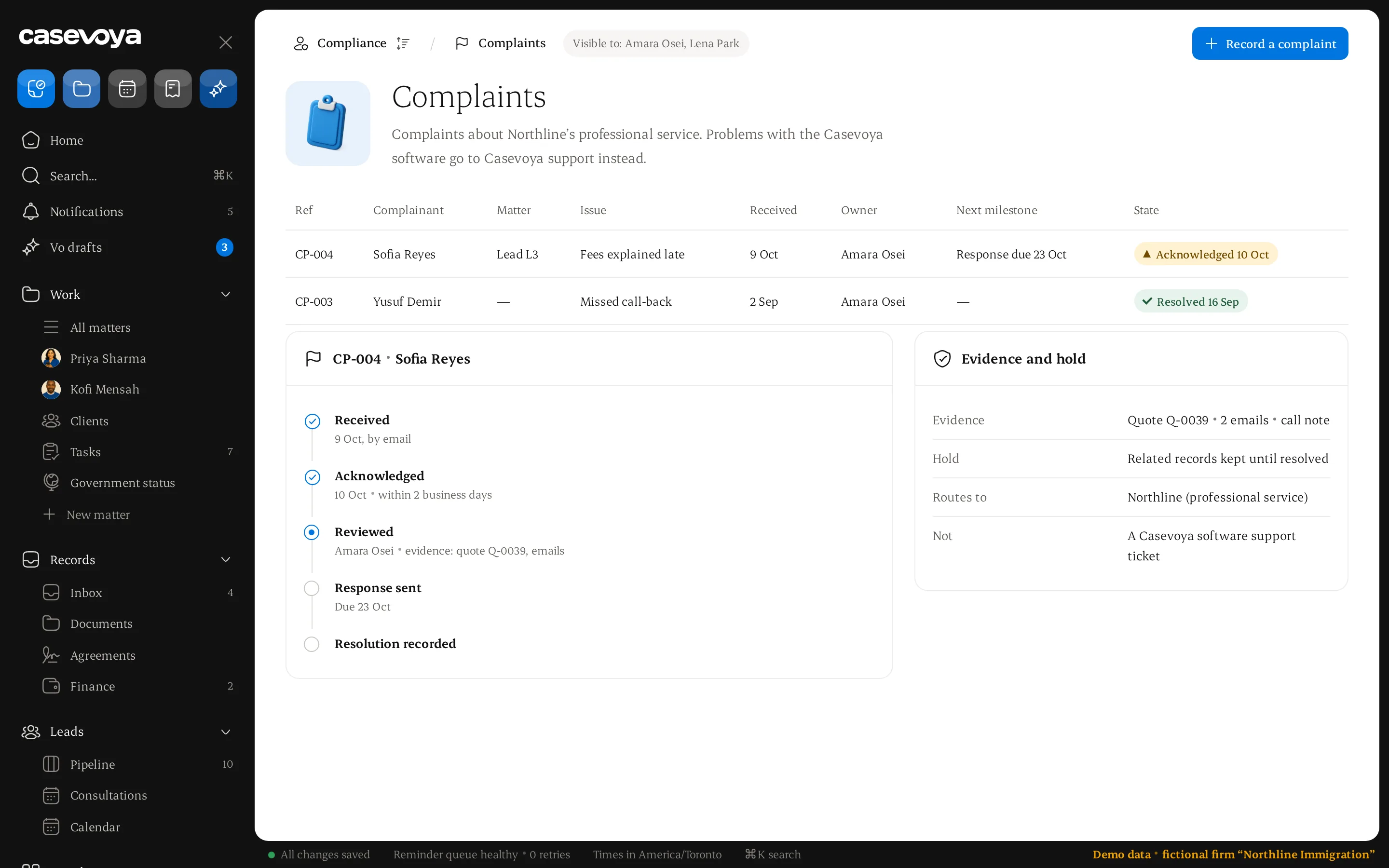1389x868 pixels.
Task: Select the Resolution recorded step marker
Action: pos(312,644)
